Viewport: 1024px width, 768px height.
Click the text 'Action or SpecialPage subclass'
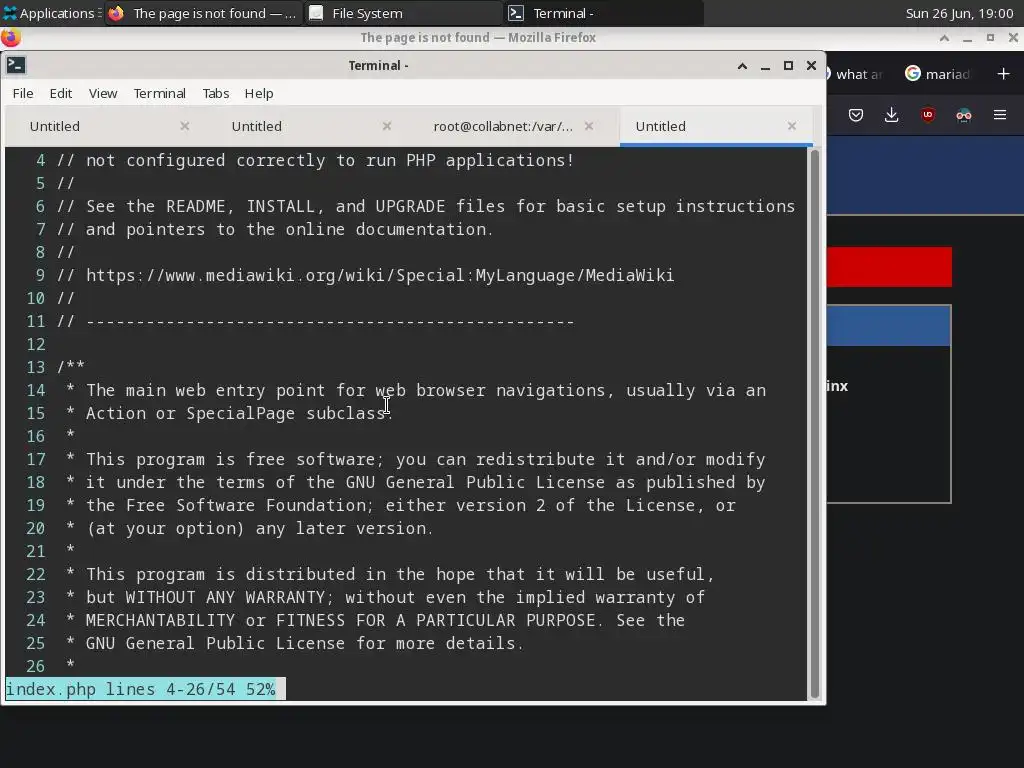pyautogui.click(x=236, y=413)
